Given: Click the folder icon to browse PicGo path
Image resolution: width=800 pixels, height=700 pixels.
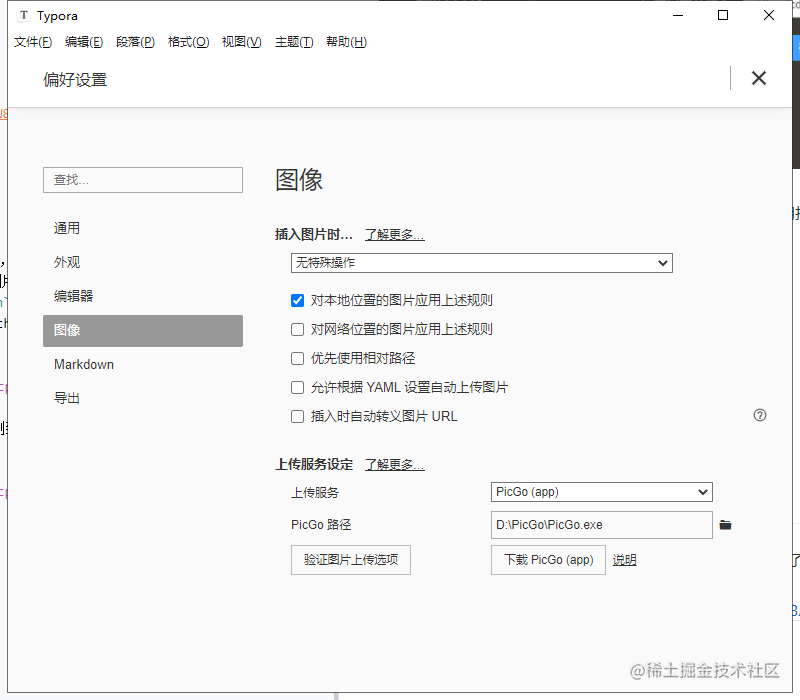Looking at the screenshot, I should [725, 525].
